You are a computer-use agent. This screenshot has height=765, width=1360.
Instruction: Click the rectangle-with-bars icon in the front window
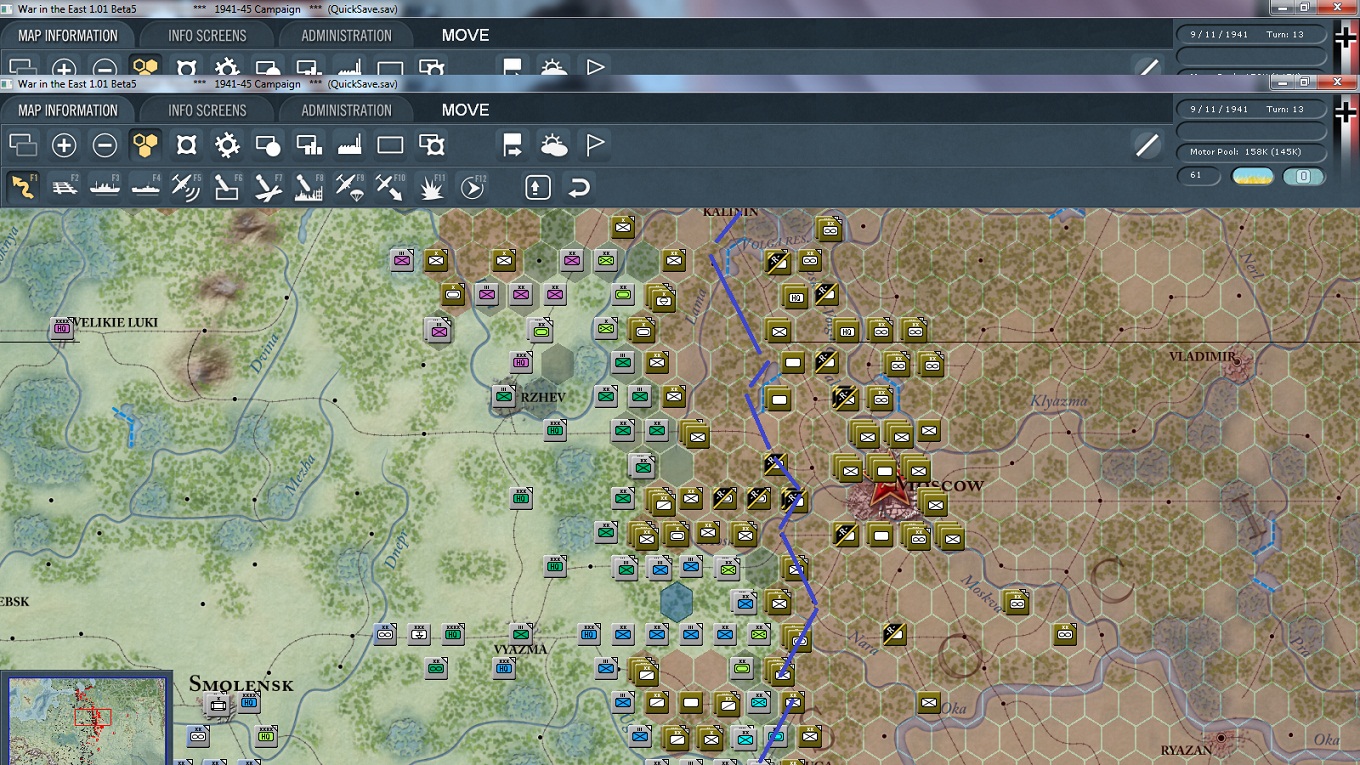(x=309, y=145)
